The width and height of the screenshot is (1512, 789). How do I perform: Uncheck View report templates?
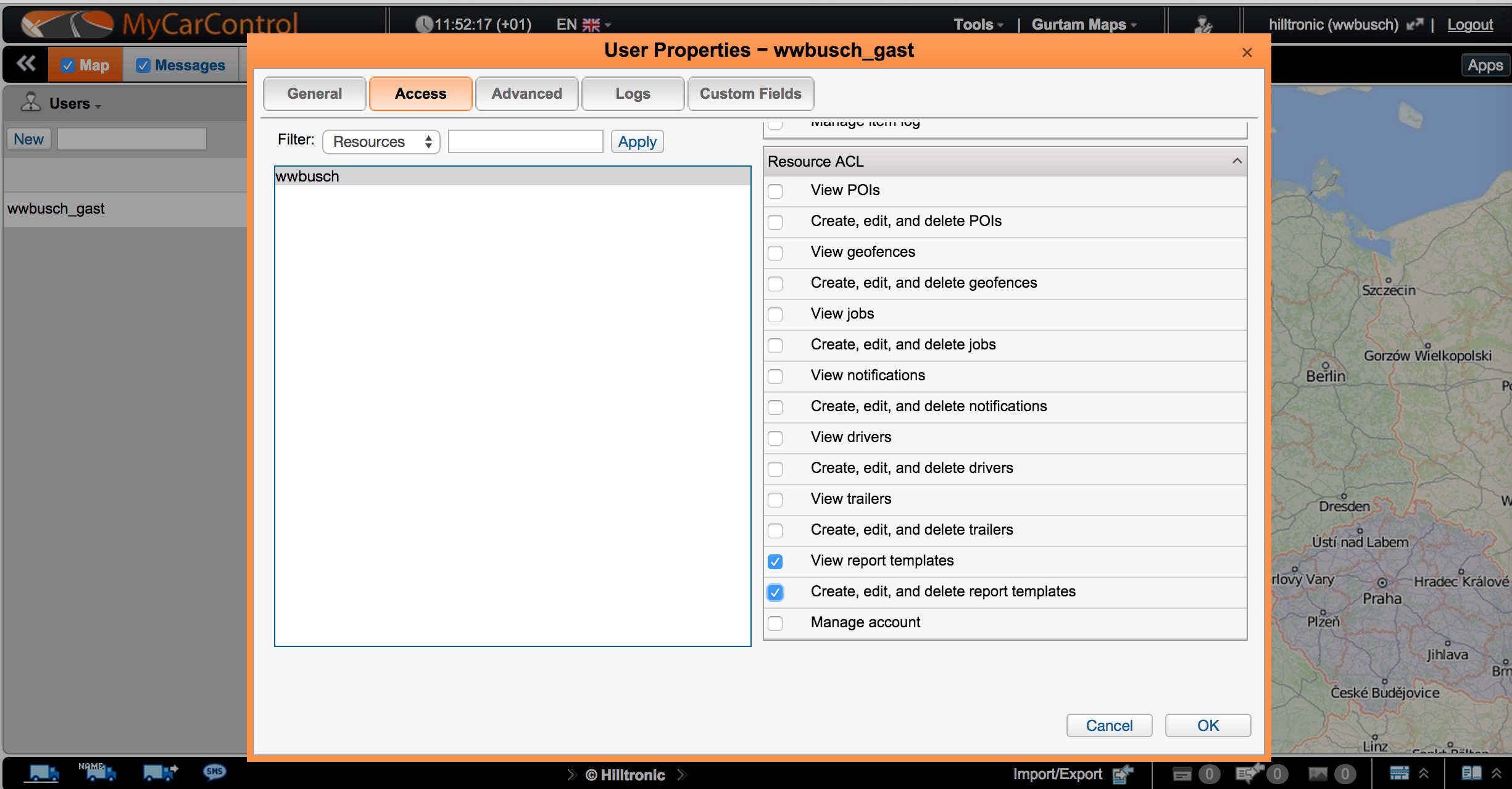point(775,561)
